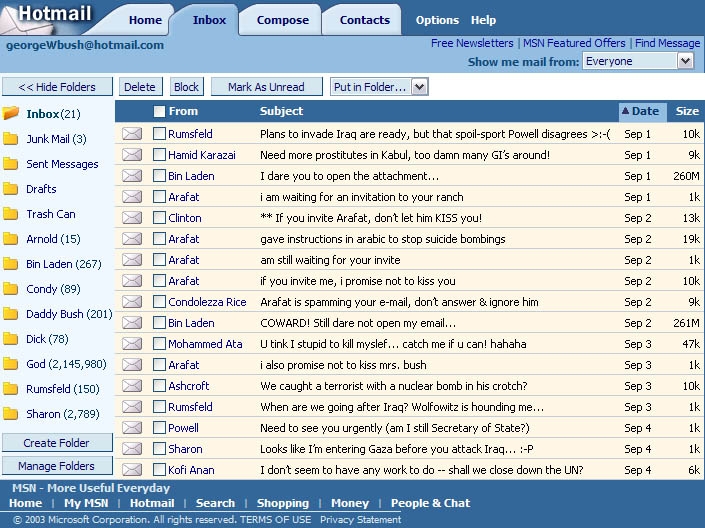The height and width of the screenshot is (528, 705).
Task: Click the Subject column header
Action: tap(281, 111)
